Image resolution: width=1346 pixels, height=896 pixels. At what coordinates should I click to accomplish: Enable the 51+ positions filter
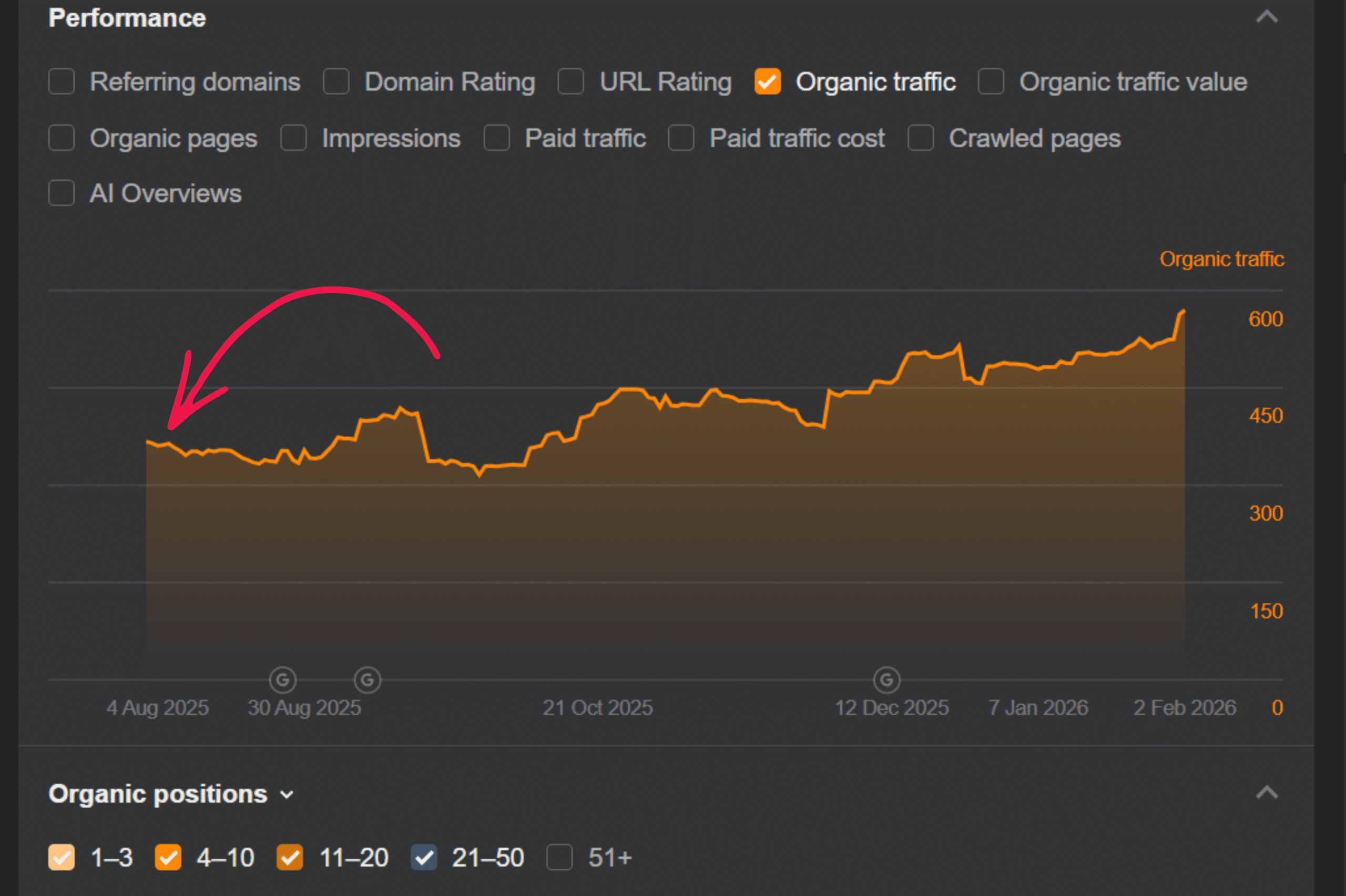pos(560,857)
